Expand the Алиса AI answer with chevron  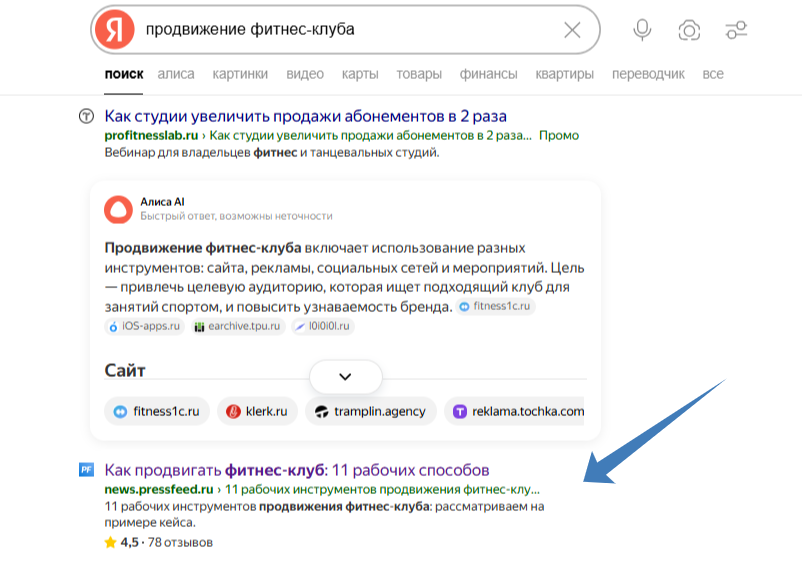(346, 377)
